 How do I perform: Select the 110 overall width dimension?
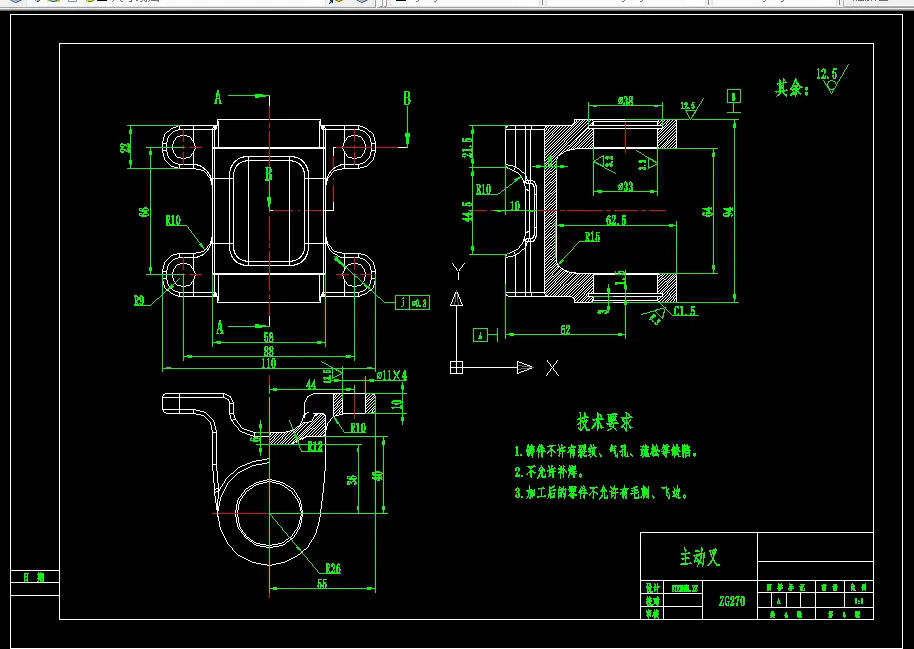[268, 363]
